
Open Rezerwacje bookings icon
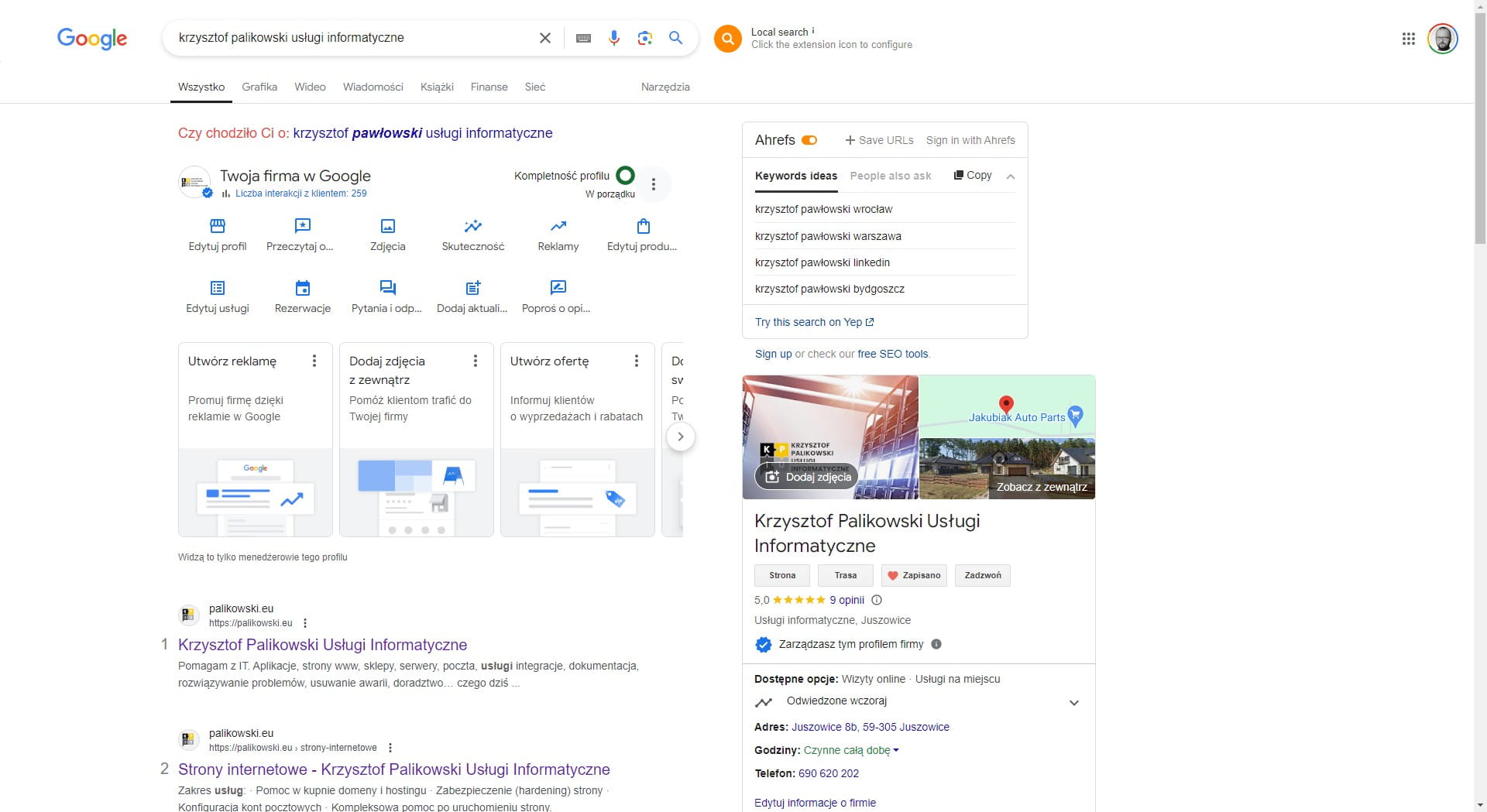[x=303, y=289]
